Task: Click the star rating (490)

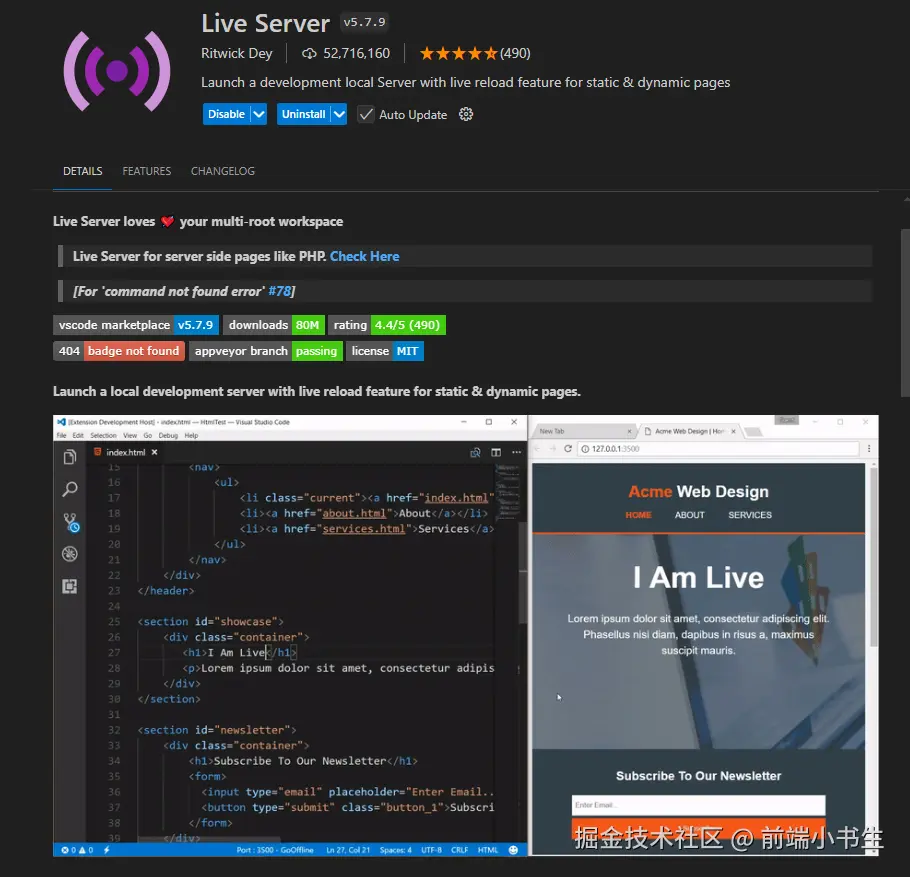Action: click(x=474, y=53)
